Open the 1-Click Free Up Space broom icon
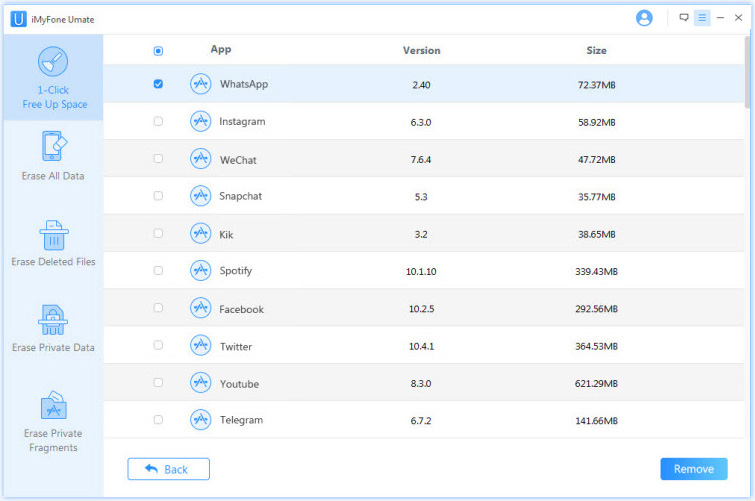 53,62
